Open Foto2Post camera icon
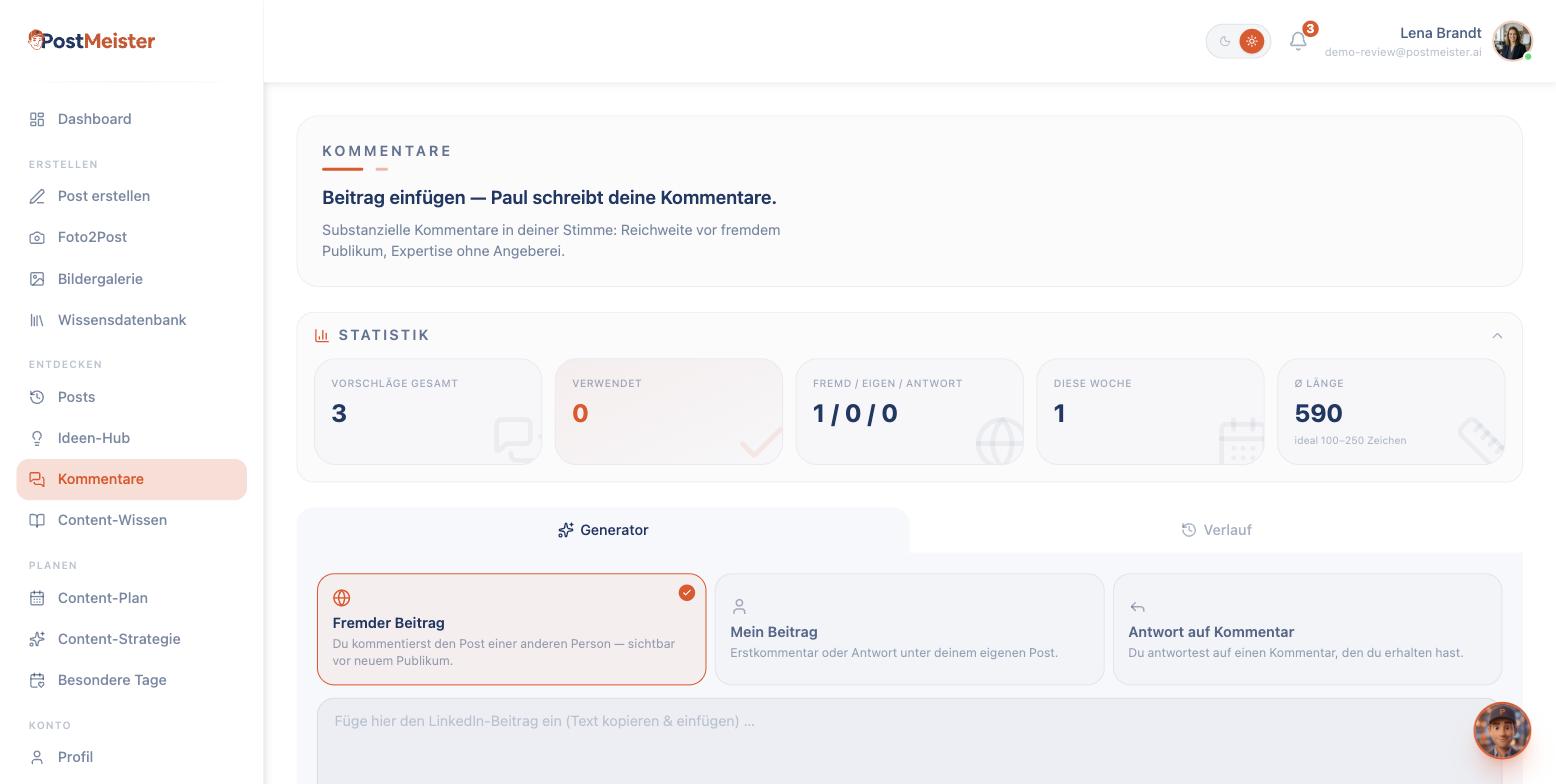The width and height of the screenshot is (1556, 784). [x=37, y=237]
